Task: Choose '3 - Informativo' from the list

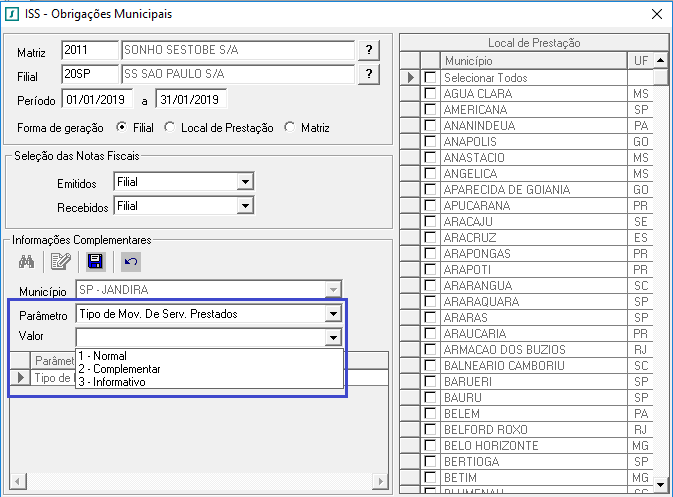Action: point(112,382)
